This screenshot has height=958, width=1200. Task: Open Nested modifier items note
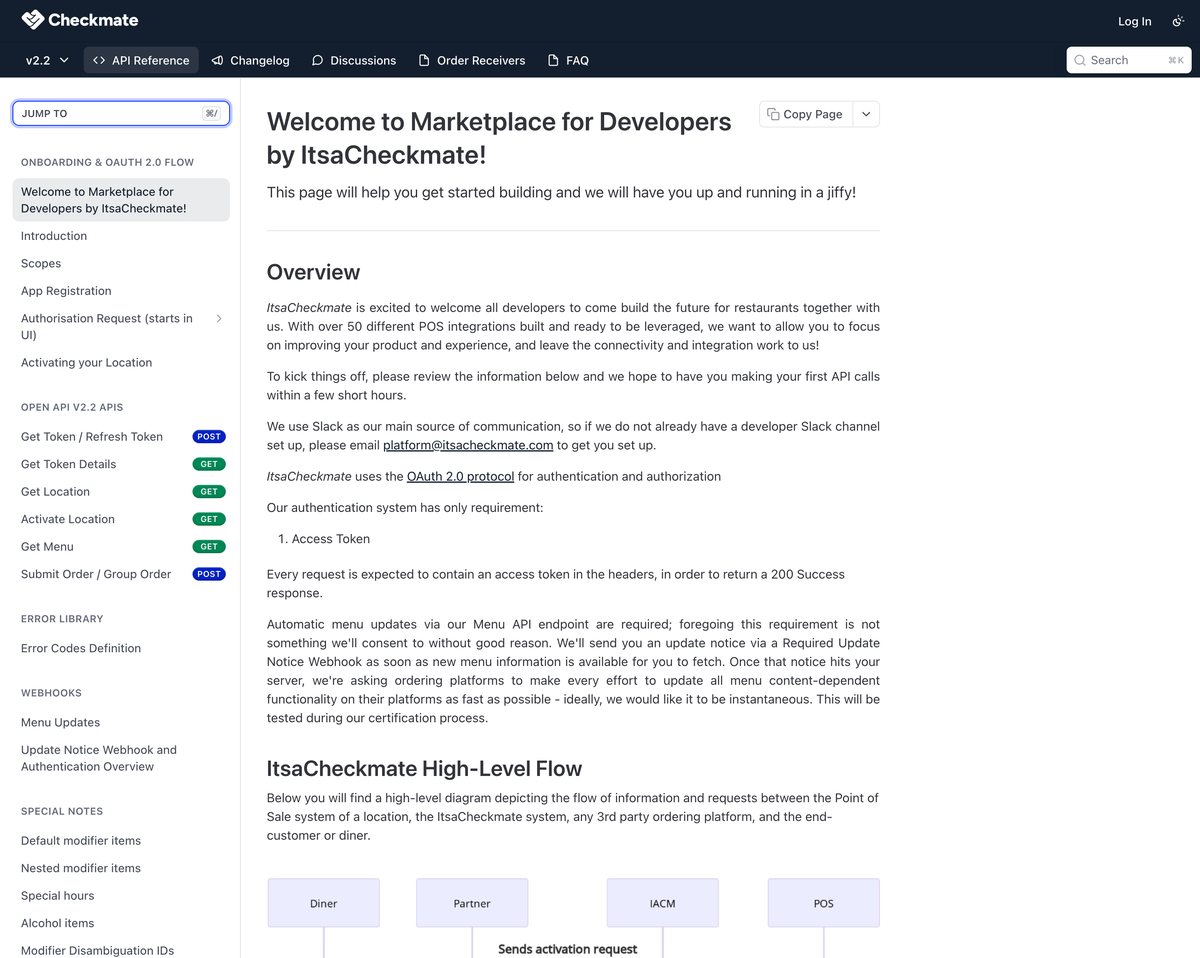pos(81,868)
